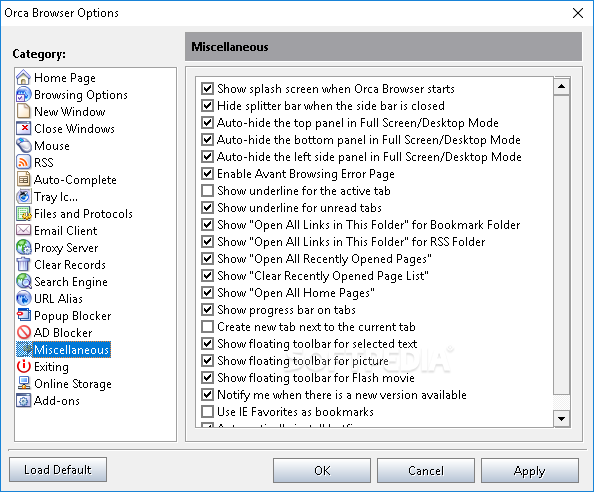Click the options list vertical scrollbar thumb
Image resolution: width=594 pixels, height=492 pixels.
pos(561,245)
